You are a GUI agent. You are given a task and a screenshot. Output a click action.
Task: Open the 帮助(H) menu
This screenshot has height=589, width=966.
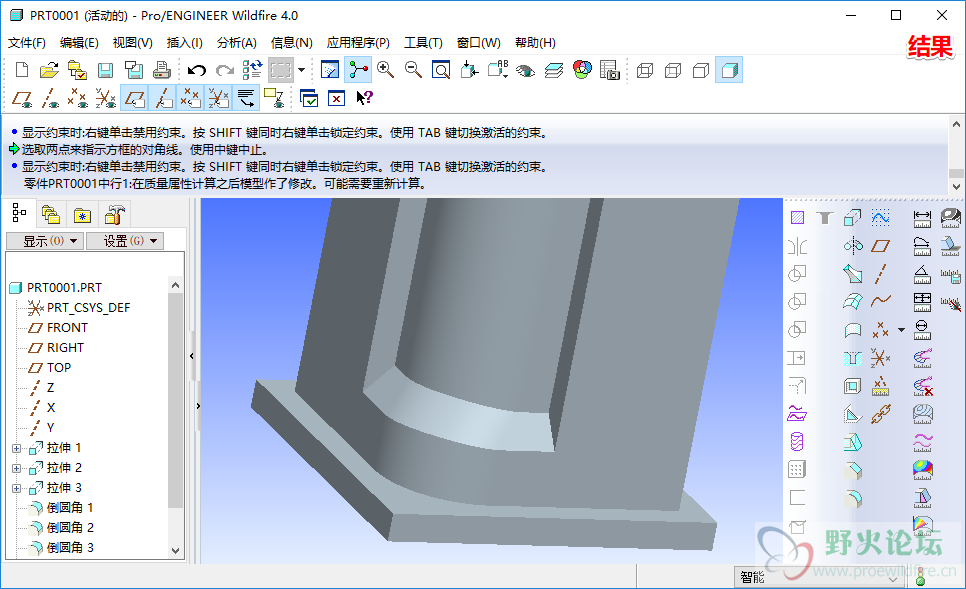[535, 43]
